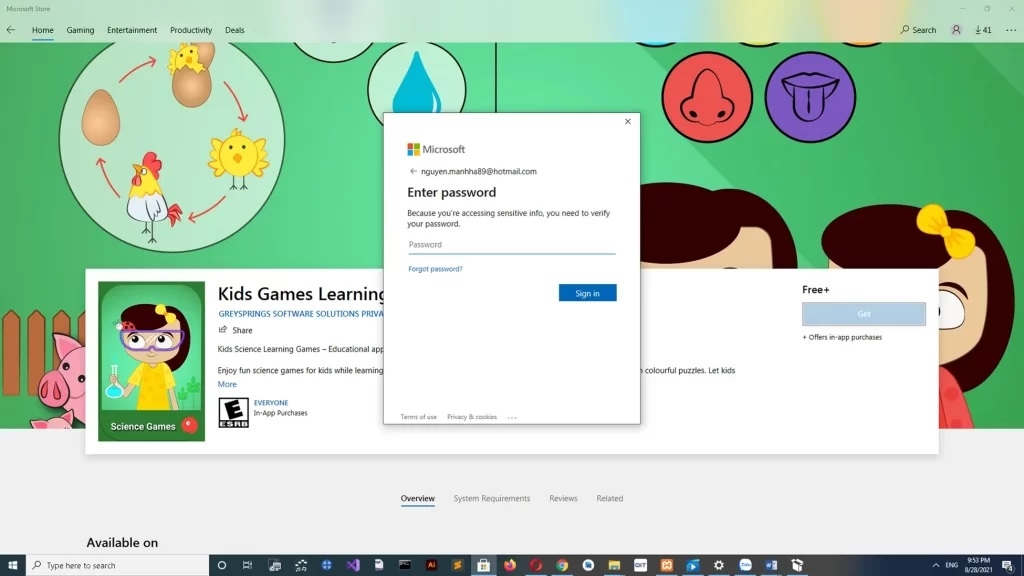1024x576 pixels.
Task: Click the Store back arrow
Action: click(10, 29)
